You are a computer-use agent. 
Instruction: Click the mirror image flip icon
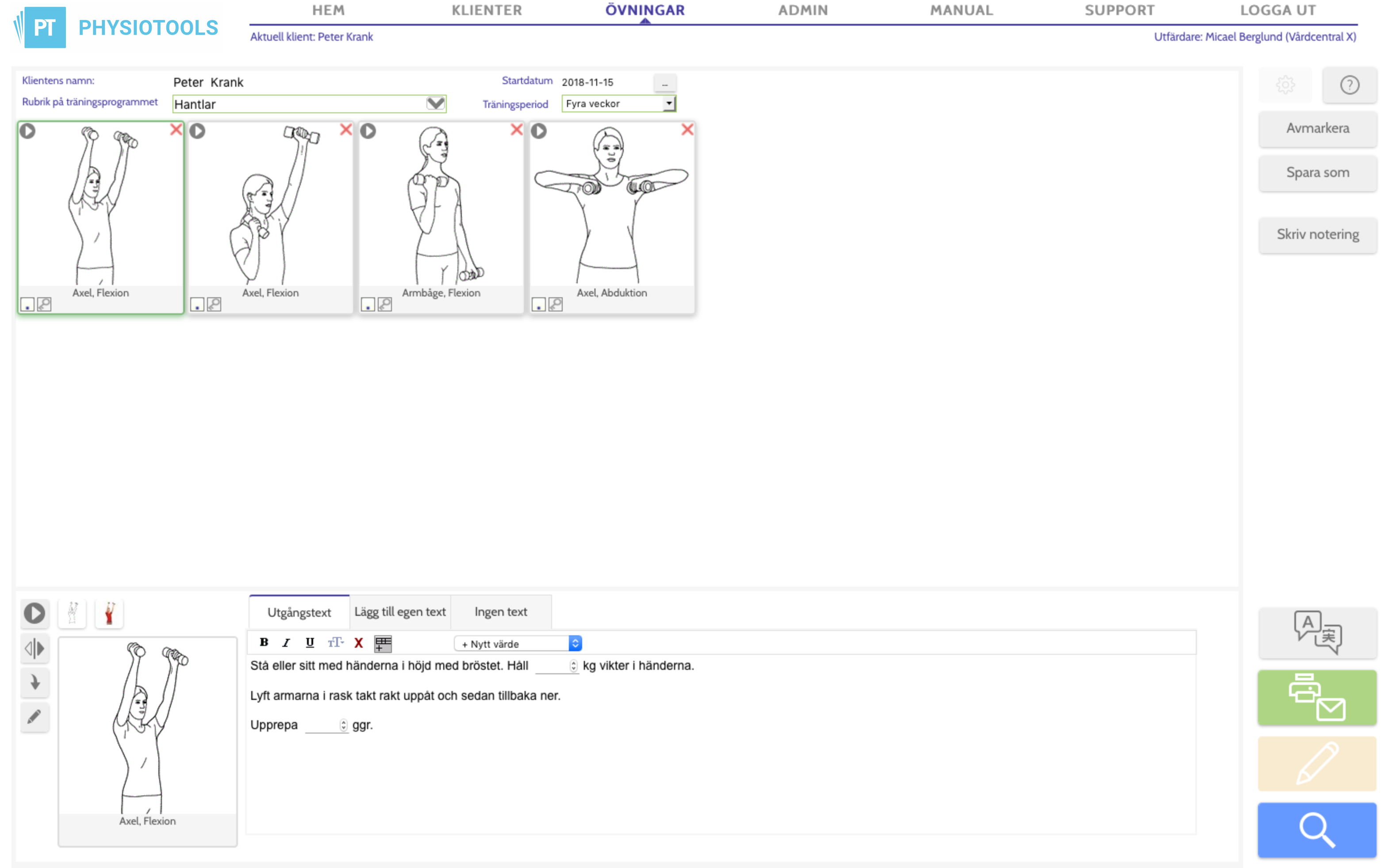(x=35, y=648)
